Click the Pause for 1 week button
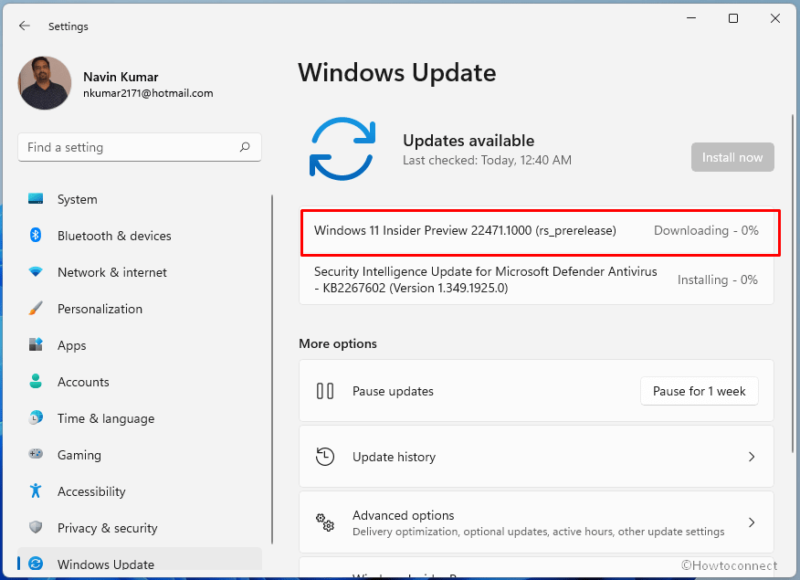 pyautogui.click(x=699, y=391)
